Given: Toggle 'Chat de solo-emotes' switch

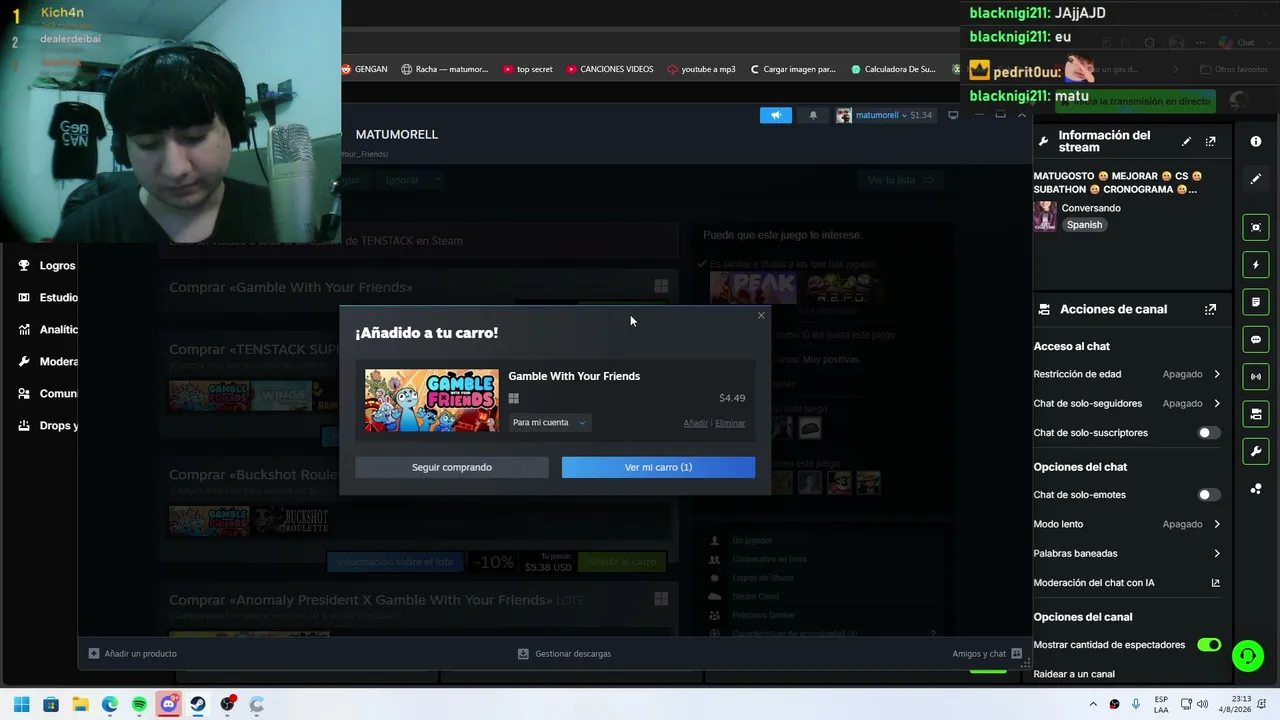Looking at the screenshot, I should point(1209,495).
